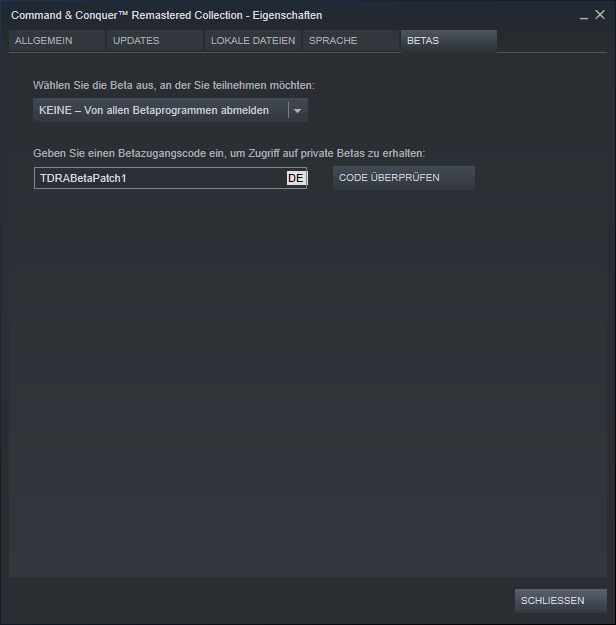Screen dimensions: 616x625
Task: Expand the beta selection dropdown arrow
Action: [x=297, y=111]
